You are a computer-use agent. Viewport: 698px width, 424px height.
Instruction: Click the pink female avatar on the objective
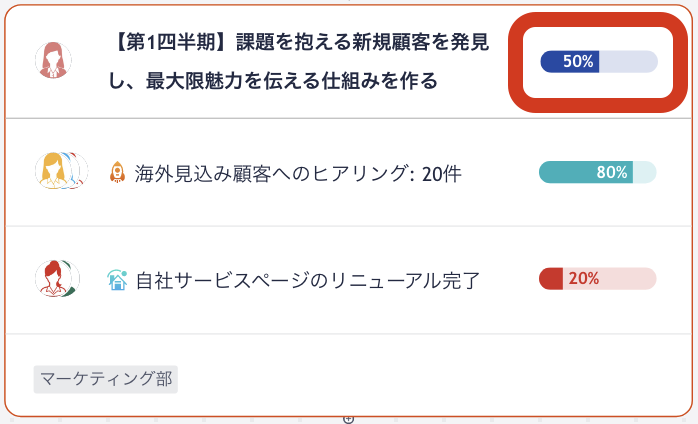(53, 61)
